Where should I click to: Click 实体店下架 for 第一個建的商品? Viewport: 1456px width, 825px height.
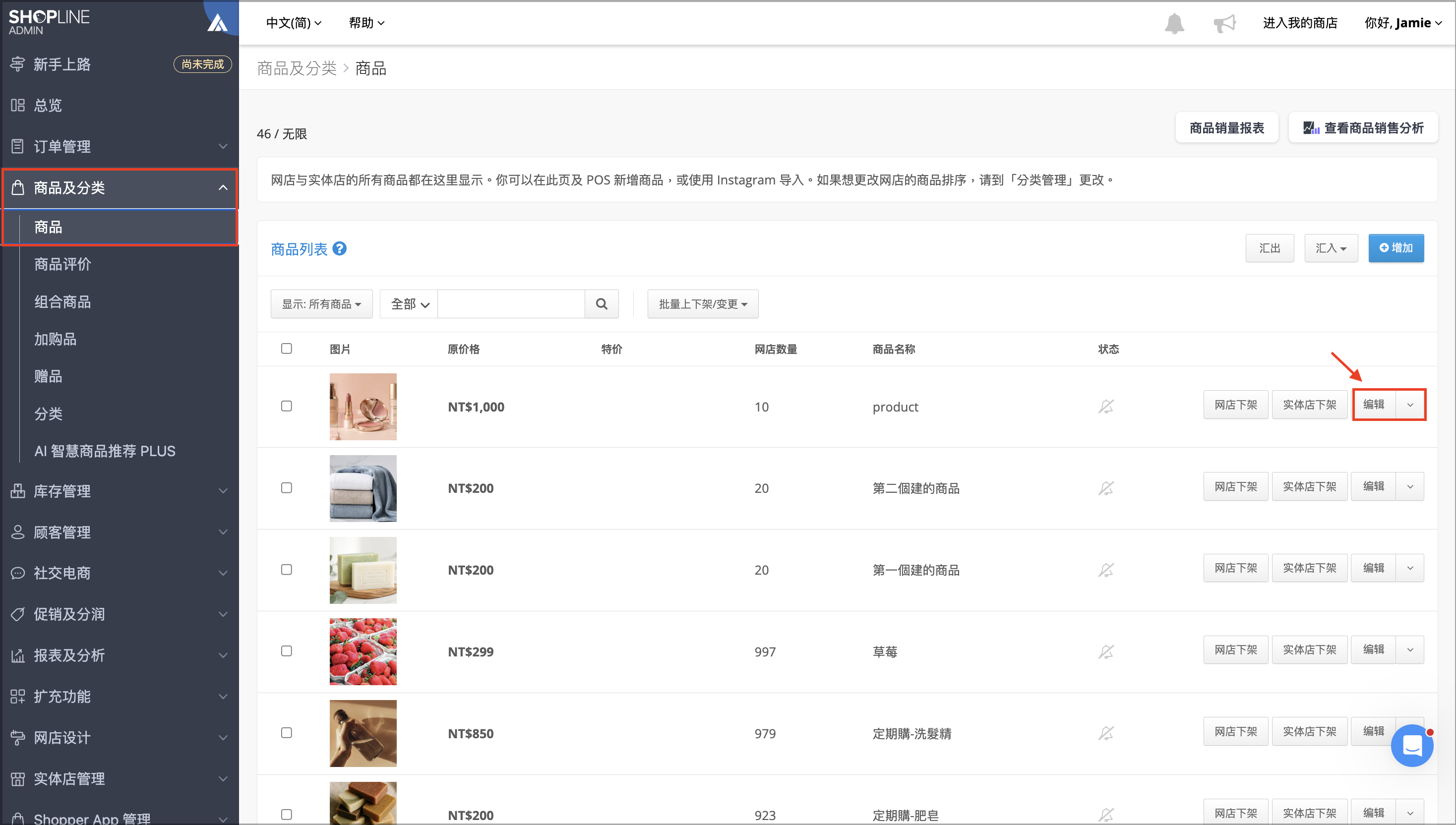(x=1309, y=568)
